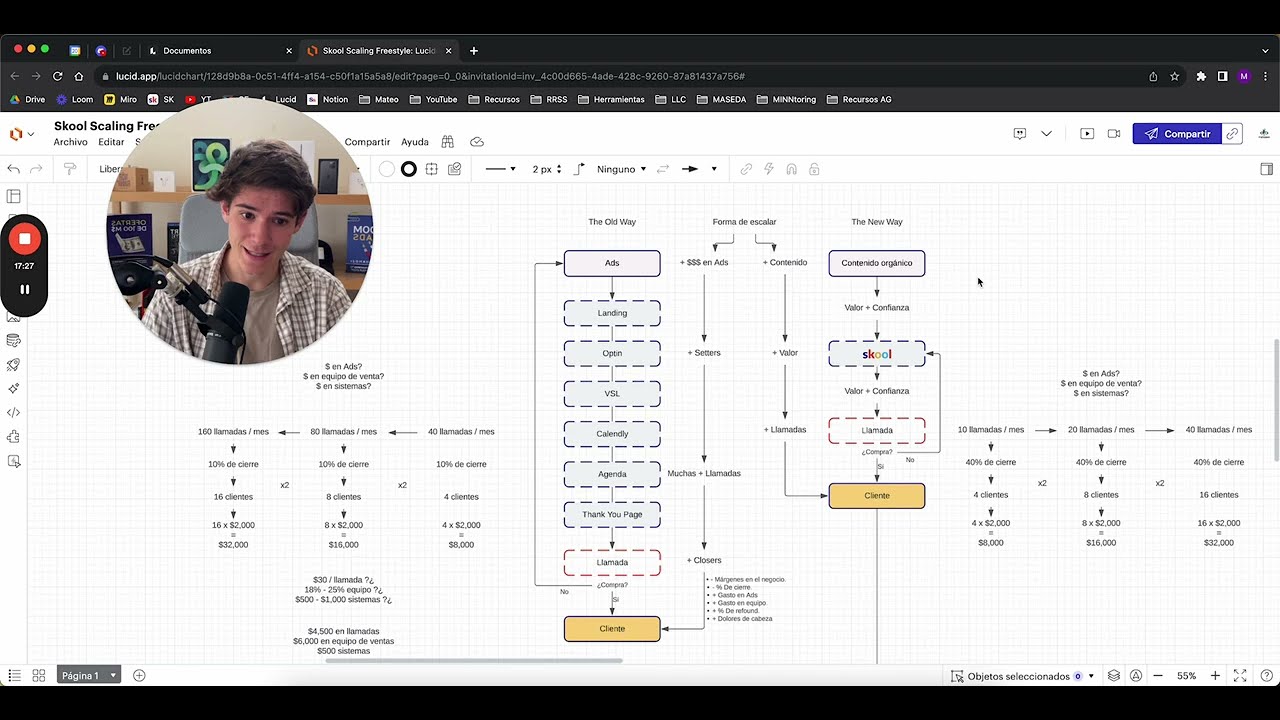Open page grid view icon
Image resolution: width=1280 pixels, height=720 pixels.
click(x=38, y=676)
